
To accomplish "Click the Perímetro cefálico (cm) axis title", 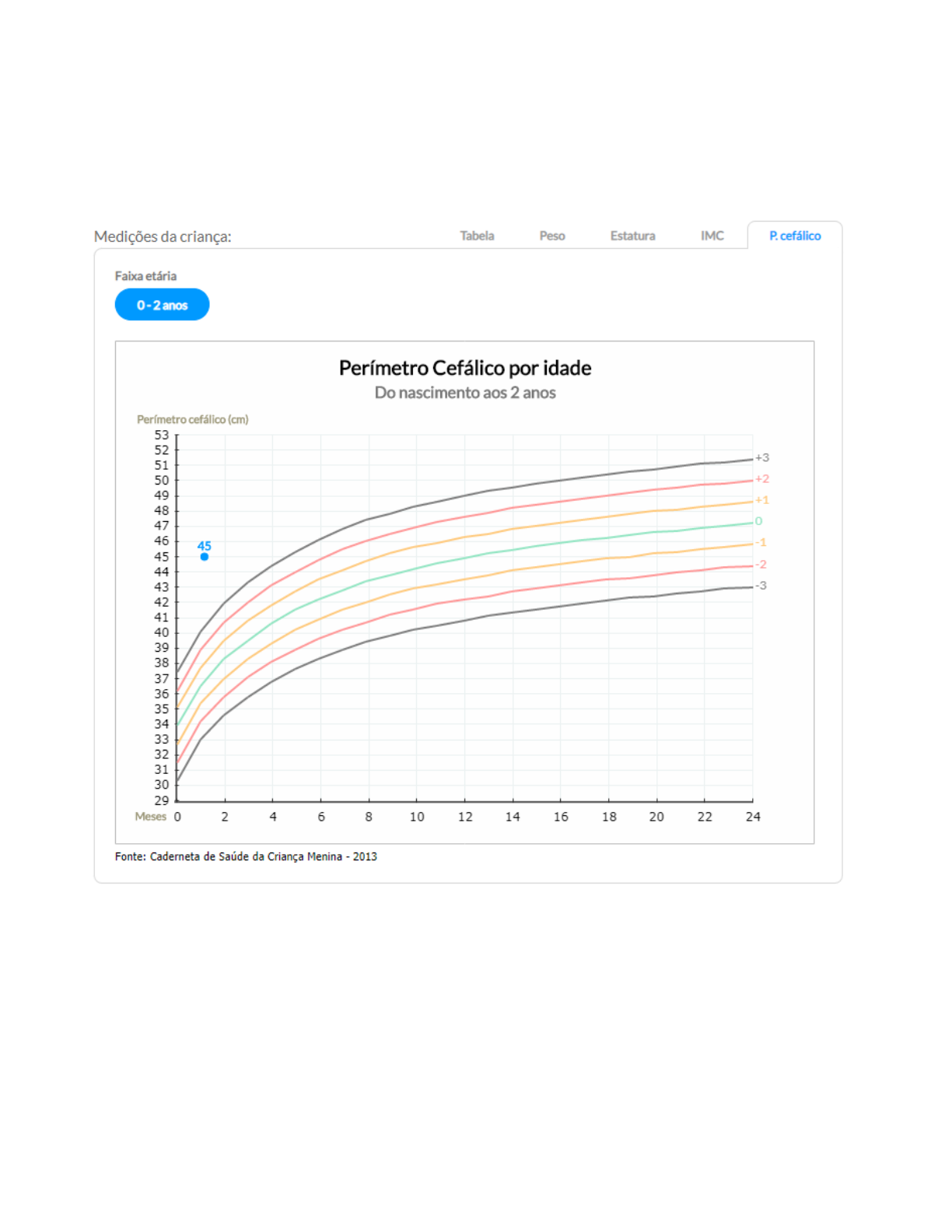I will [193, 419].
